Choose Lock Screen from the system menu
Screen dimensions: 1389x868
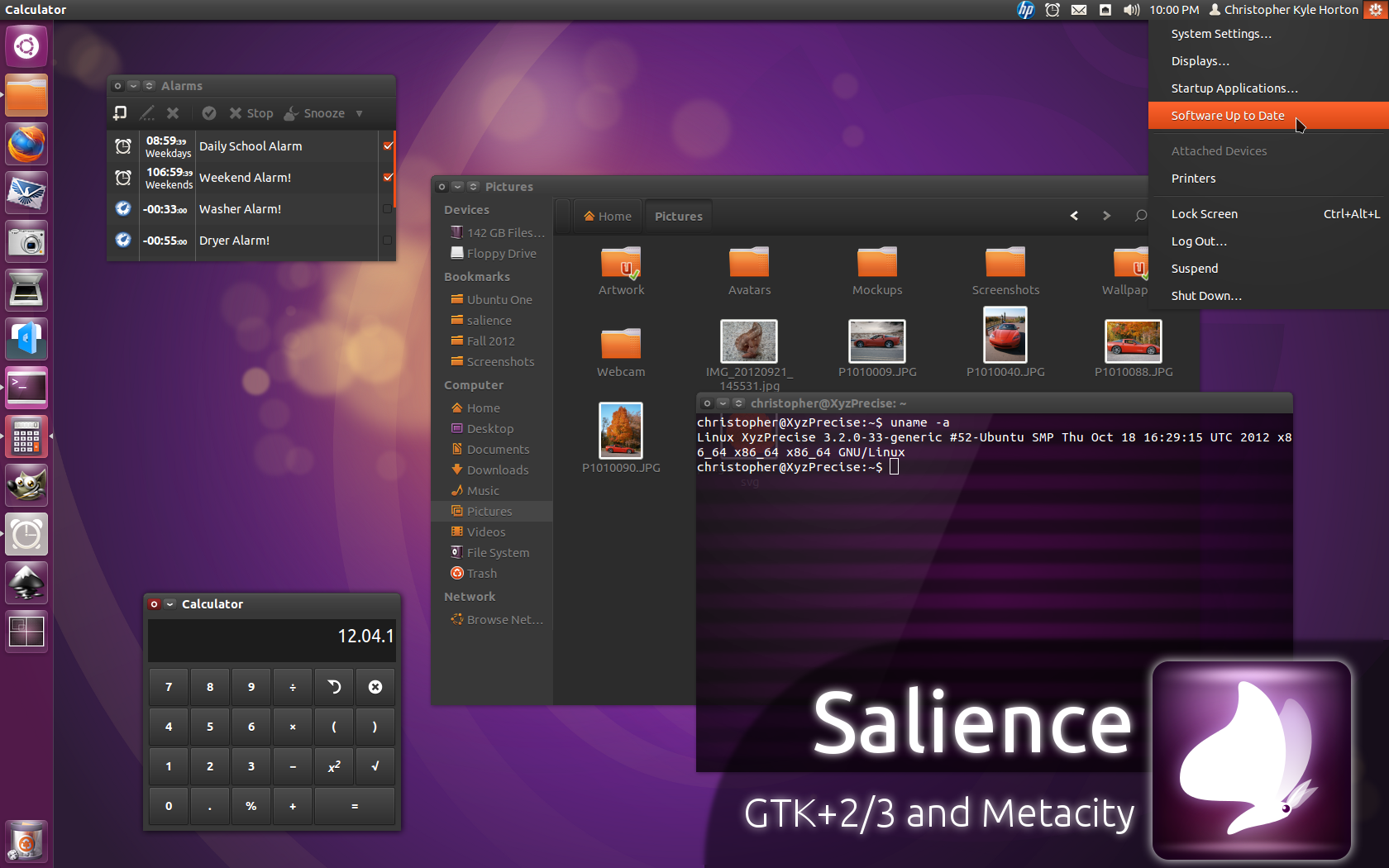coord(1268,214)
